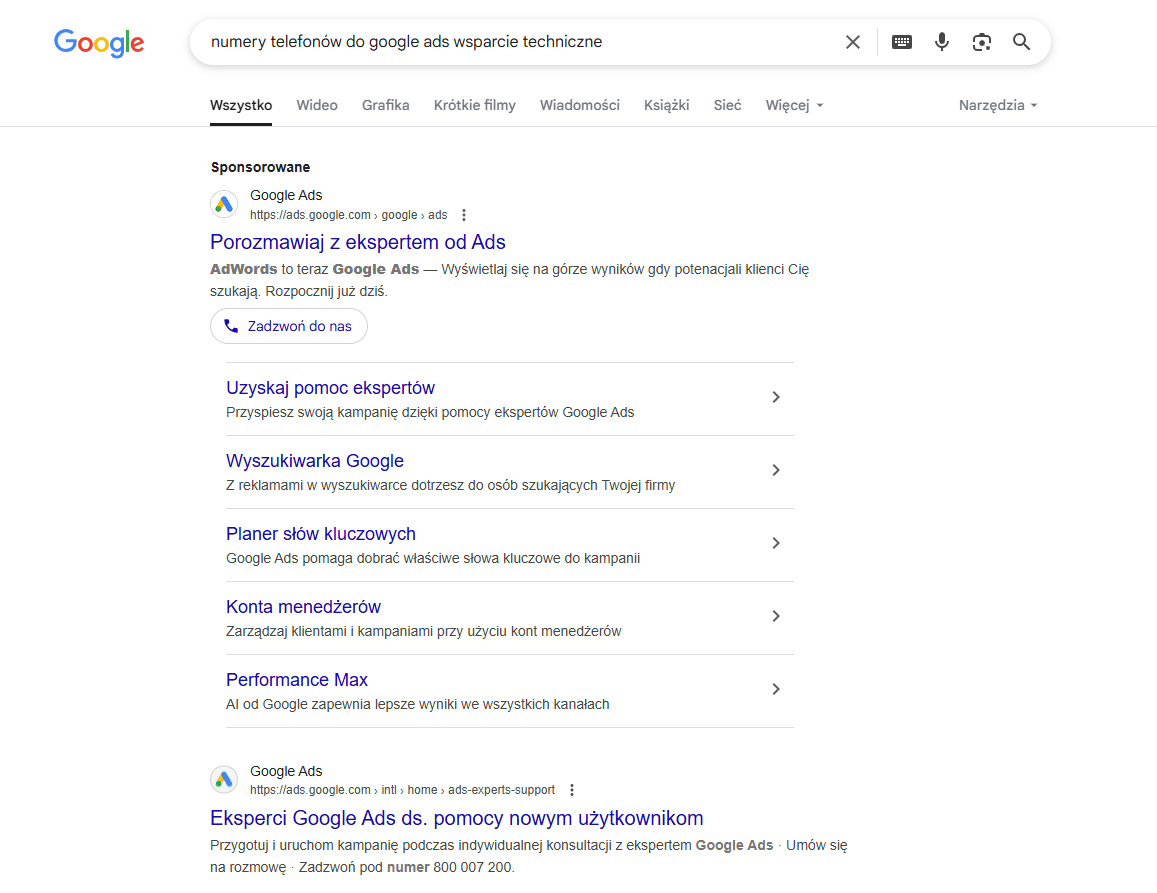The width and height of the screenshot is (1157, 893).
Task: Open the Performance Max sitelink
Action: coord(297,680)
